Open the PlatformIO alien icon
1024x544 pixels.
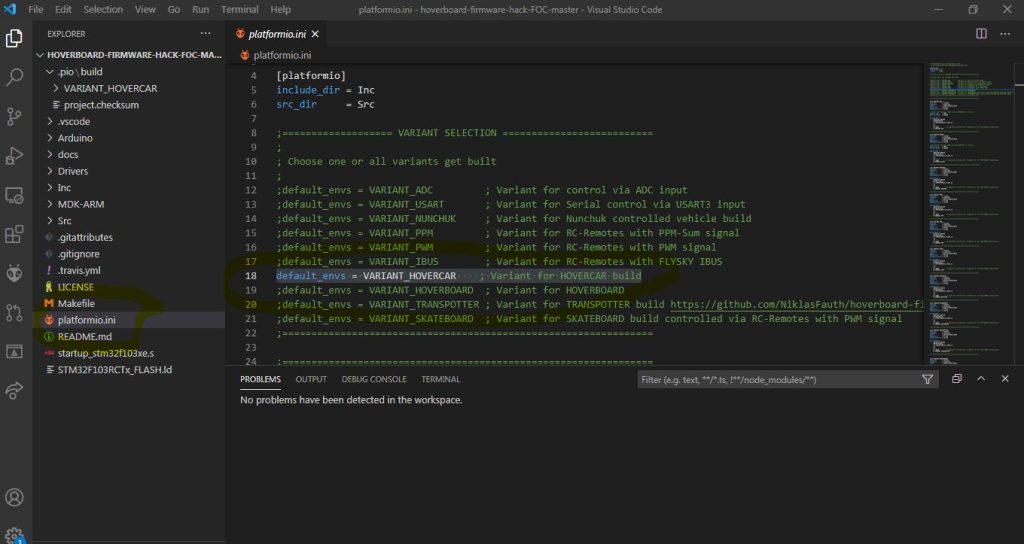coord(15,273)
